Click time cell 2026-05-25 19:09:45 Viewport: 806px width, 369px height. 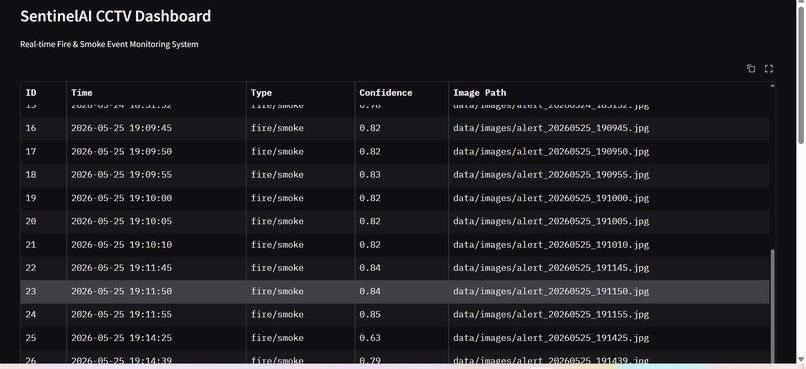156,128
